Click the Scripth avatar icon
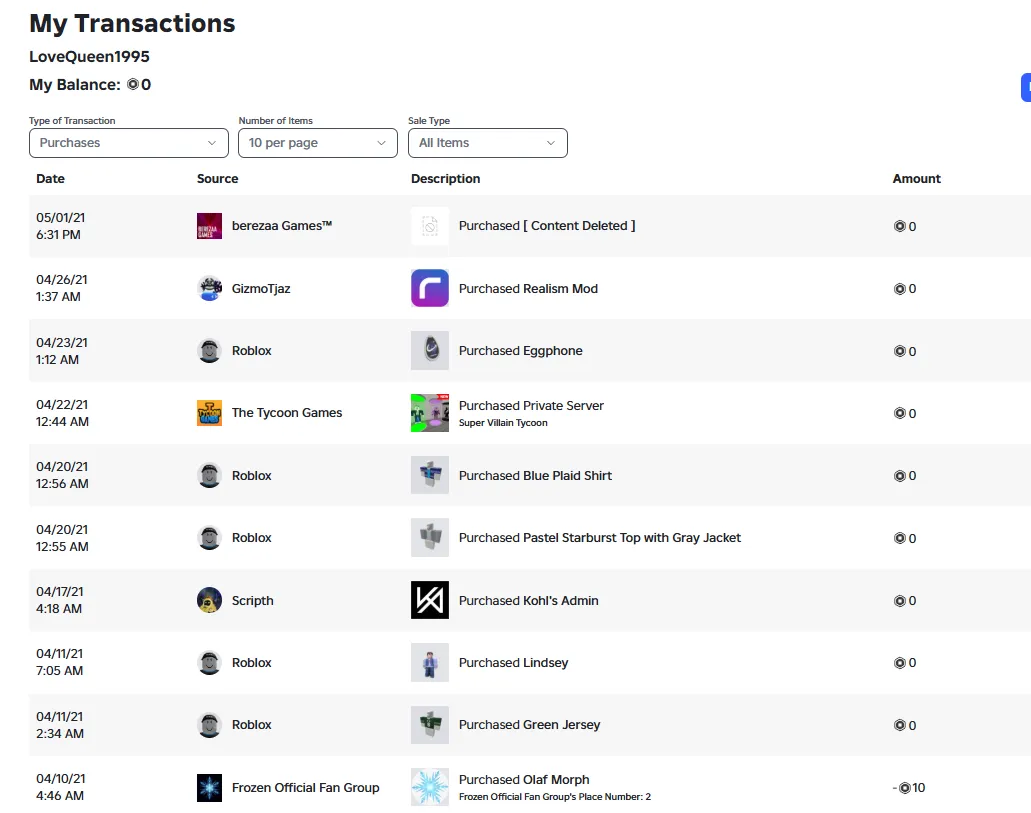This screenshot has height=813, width=1031. pyautogui.click(x=209, y=600)
